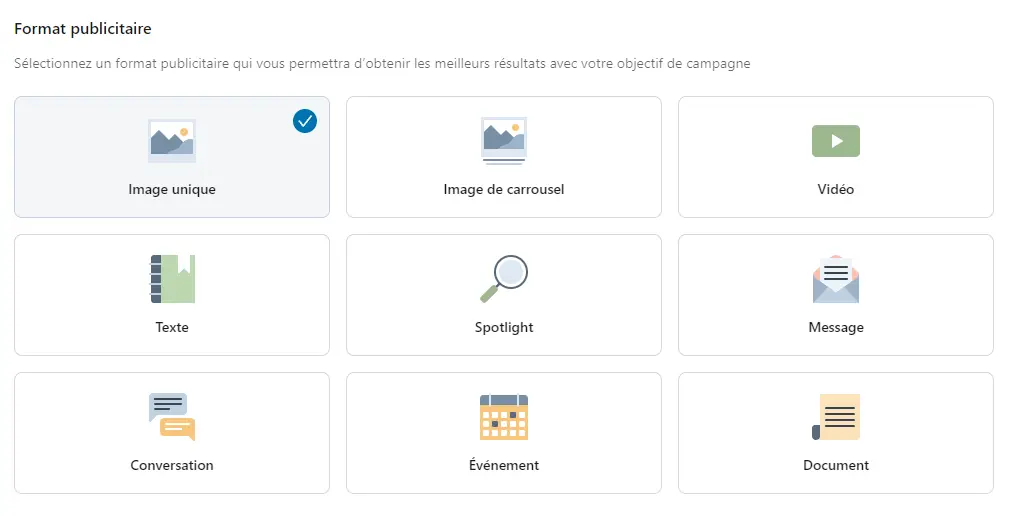Screen dimensions: 1016x516
Task: Click the carousel image icon
Action: pos(504,141)
